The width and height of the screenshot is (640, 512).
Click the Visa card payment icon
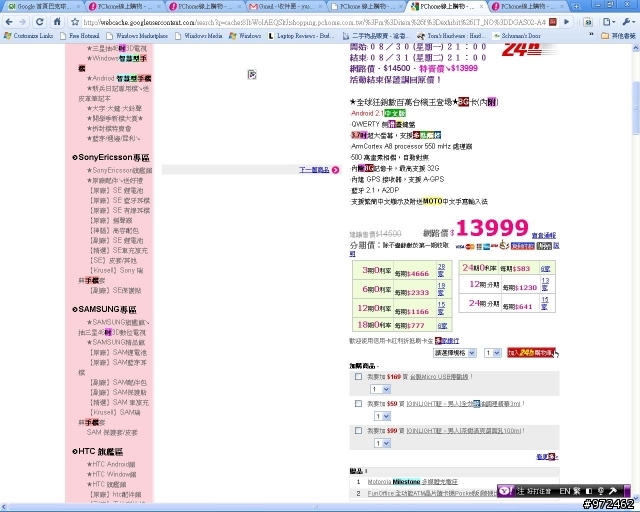click(460, 247)
